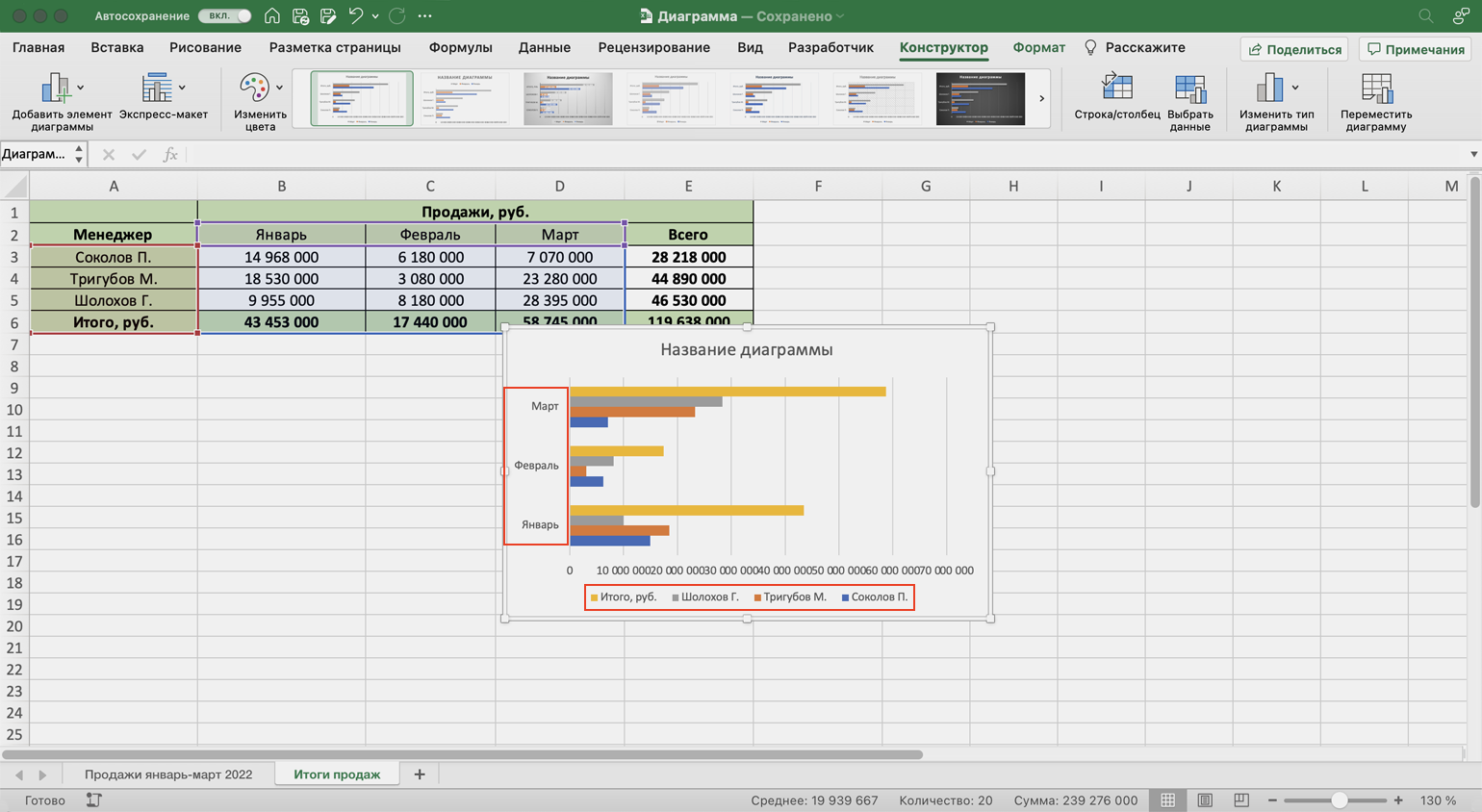Open the Express Layout (Экспресс-макет) tool
This screenshot has height=812, width=1482.
(x=157, y=89)
